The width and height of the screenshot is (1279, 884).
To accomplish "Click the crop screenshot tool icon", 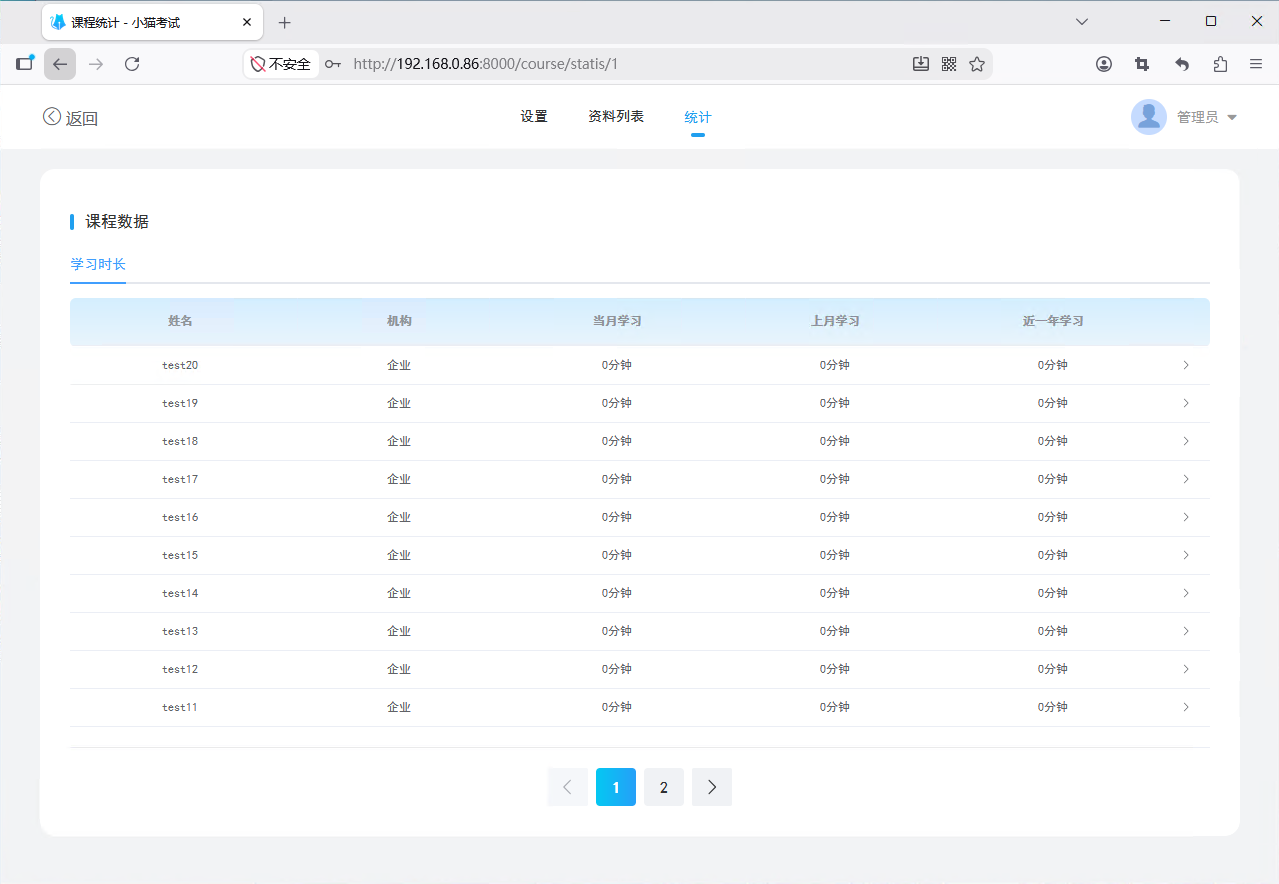I will [1142, 64].
